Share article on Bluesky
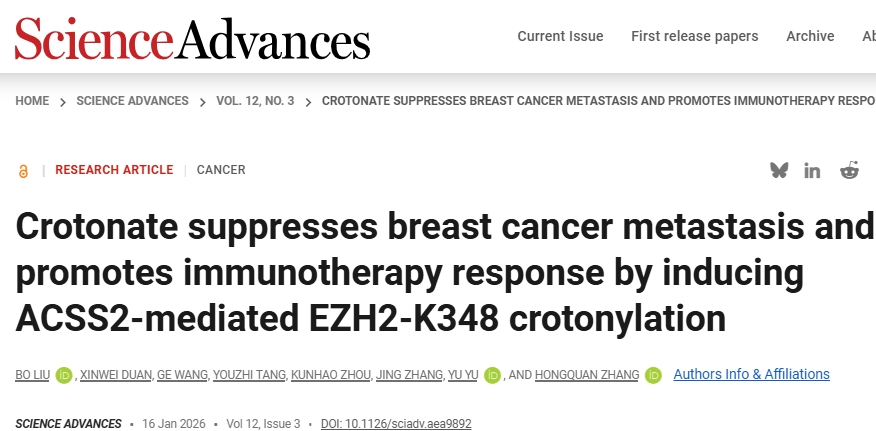Viewport: 876px width, 431px height. pos(779,170)
